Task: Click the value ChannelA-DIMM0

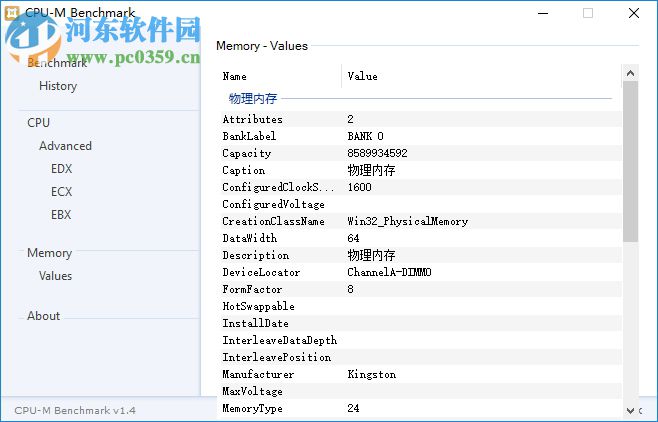Action: pyautogui.click(x=389, y=272)
